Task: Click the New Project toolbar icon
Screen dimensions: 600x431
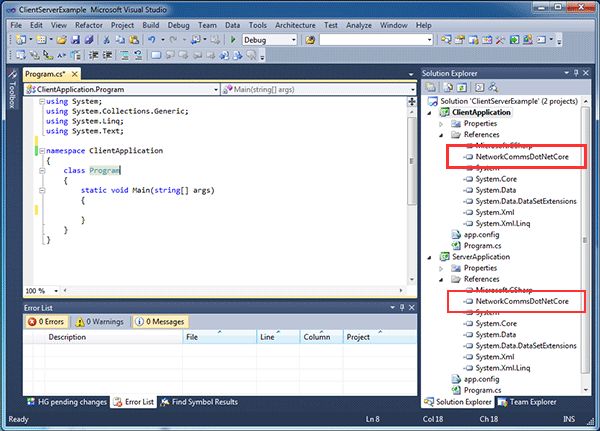Action: pyautogui.click(x=21, y=40)
